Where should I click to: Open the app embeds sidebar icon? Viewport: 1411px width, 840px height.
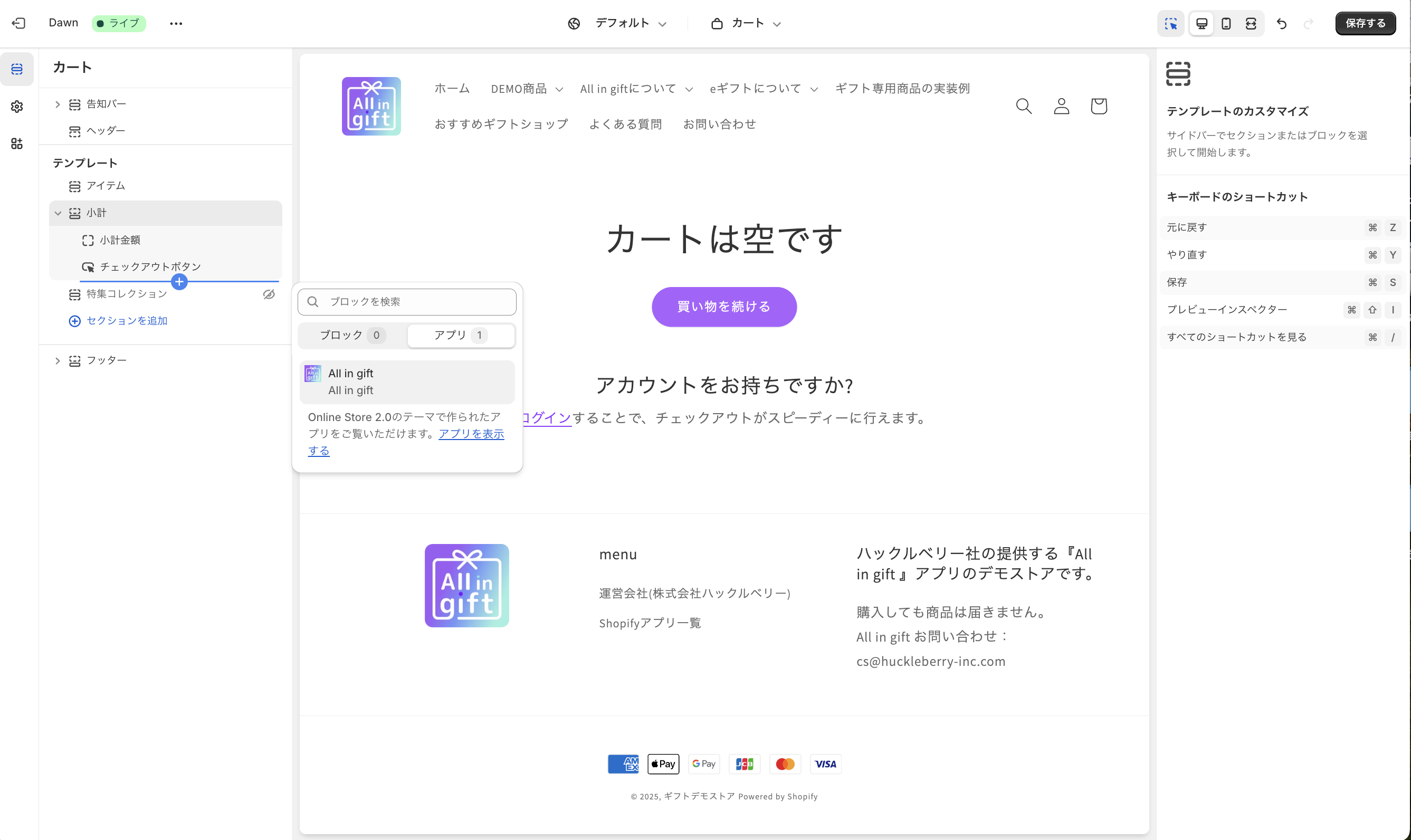click(x=17, y=143)
